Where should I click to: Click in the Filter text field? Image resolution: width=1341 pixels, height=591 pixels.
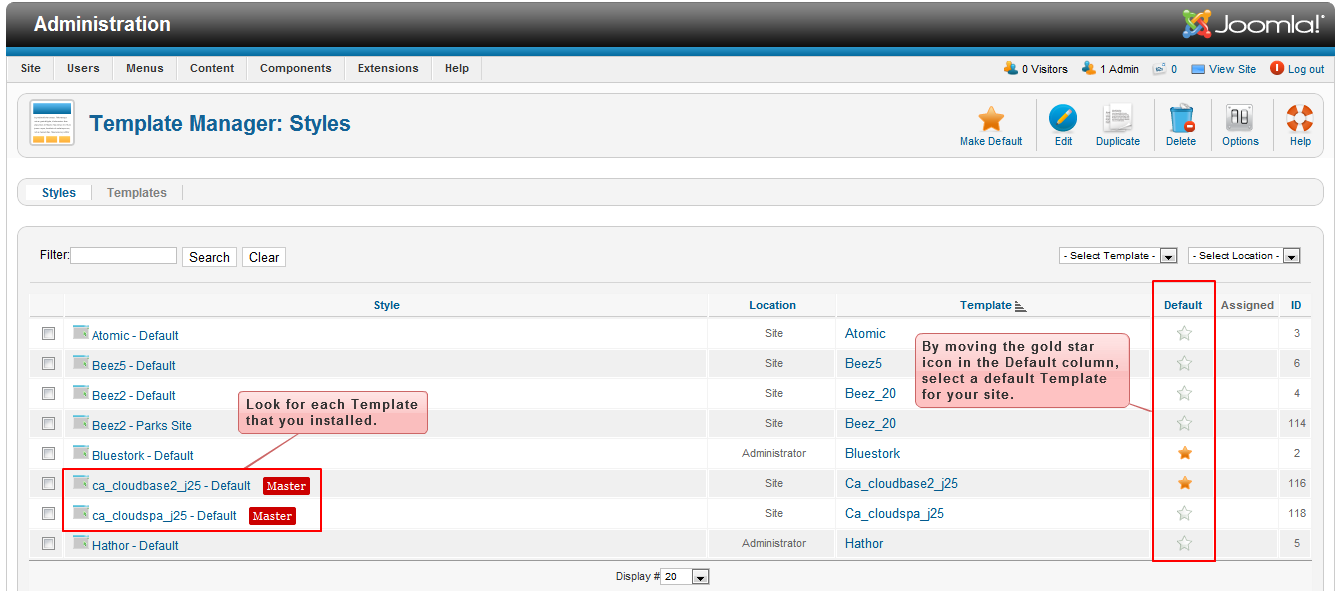pos(124,256)
